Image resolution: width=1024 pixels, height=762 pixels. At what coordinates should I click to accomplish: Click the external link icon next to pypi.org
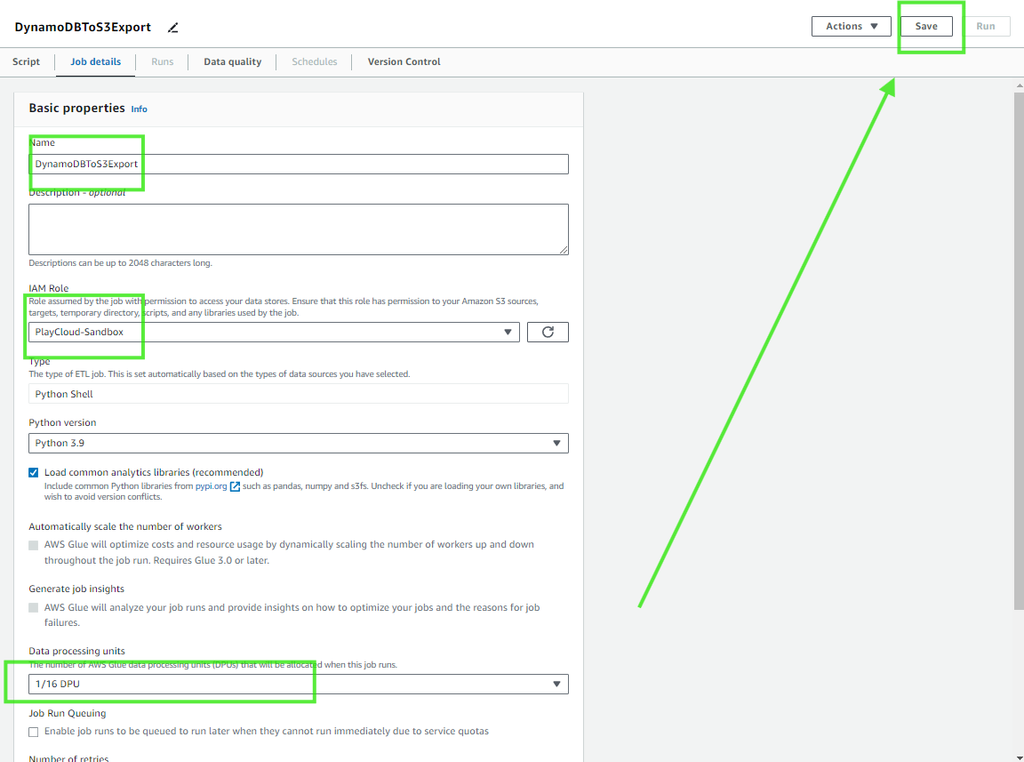pyautogui.click(x=235, y=487)
